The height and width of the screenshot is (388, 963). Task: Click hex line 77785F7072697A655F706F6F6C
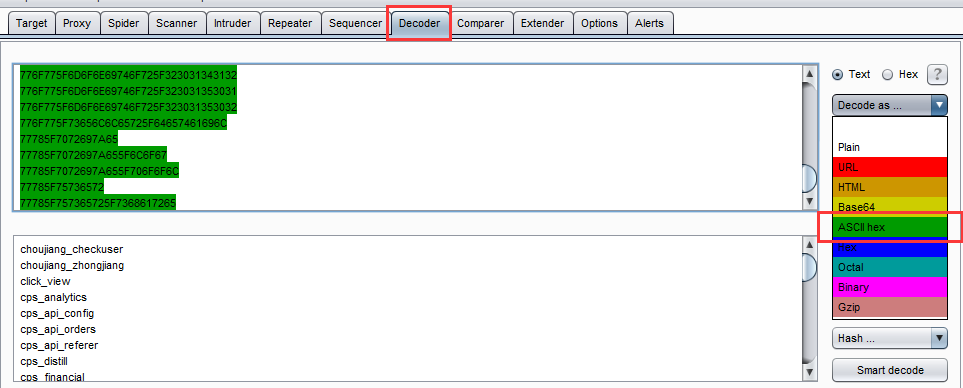(x=99, y=171)
